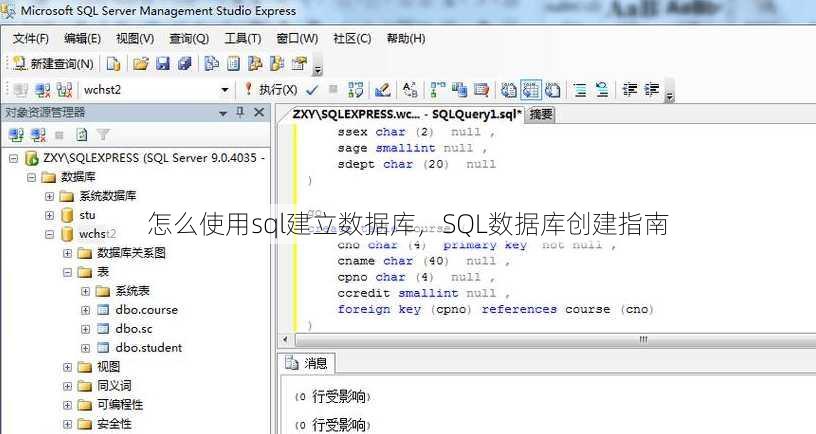
Task: Switch to results to file
Action: 553,90
